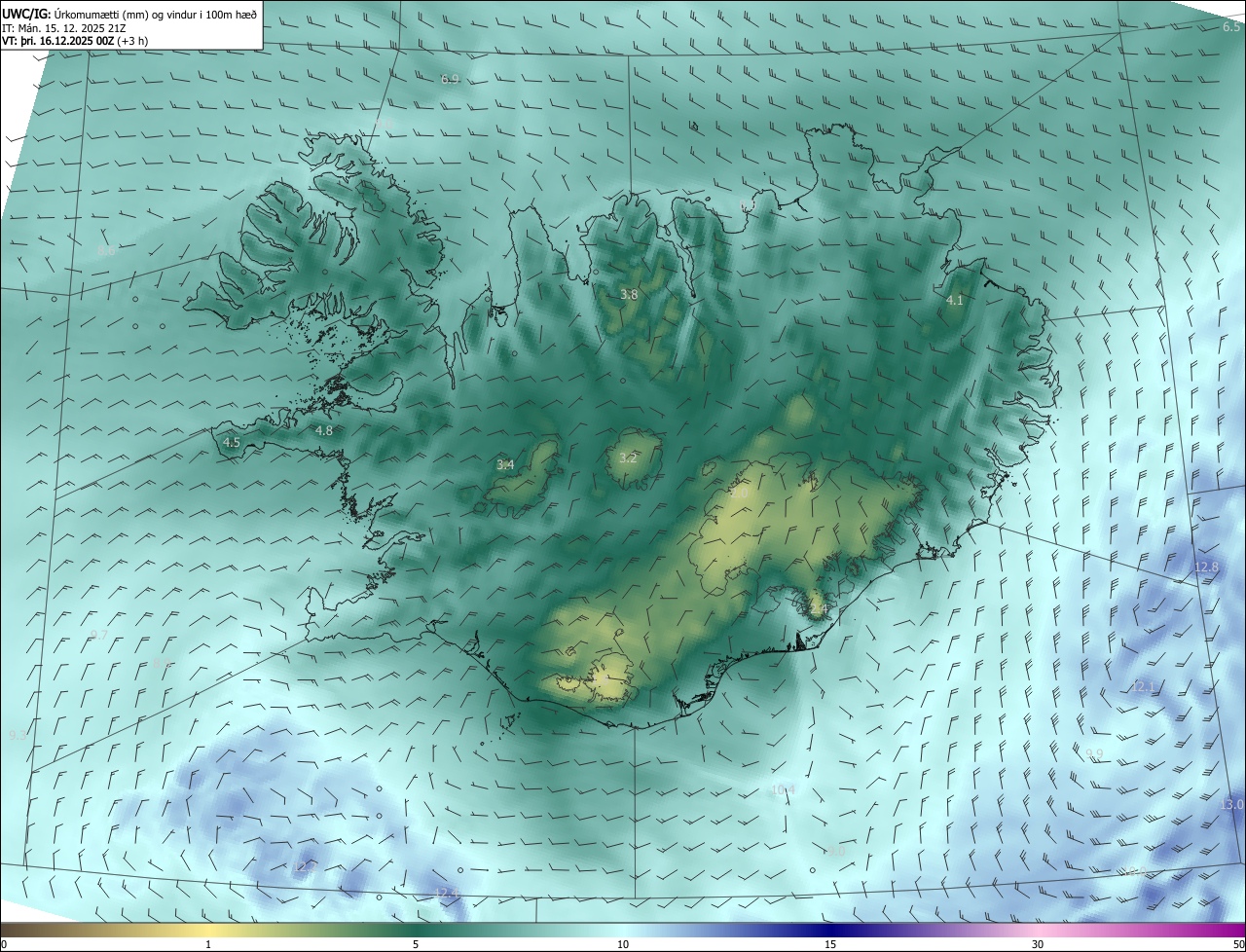Screen dimensions: 1246x952
Task: Click the 6.5 value in the top-right corner
Action: [x=1231, y=27]
